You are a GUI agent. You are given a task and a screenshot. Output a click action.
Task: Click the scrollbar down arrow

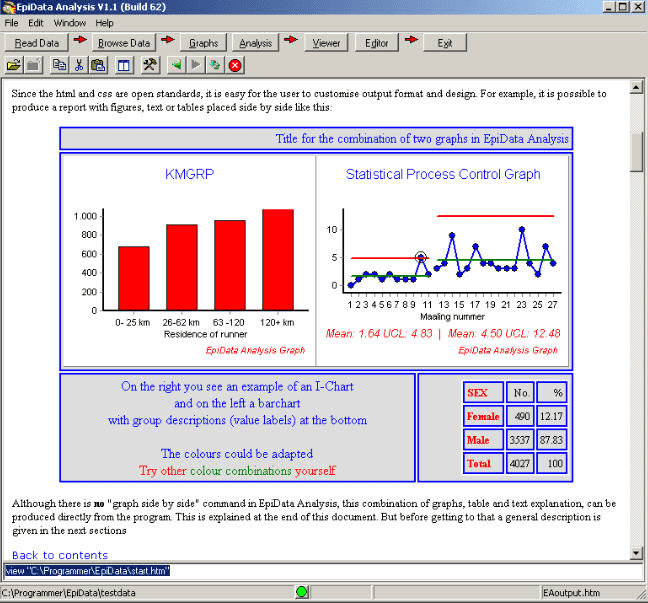click(x=636, y=553)
